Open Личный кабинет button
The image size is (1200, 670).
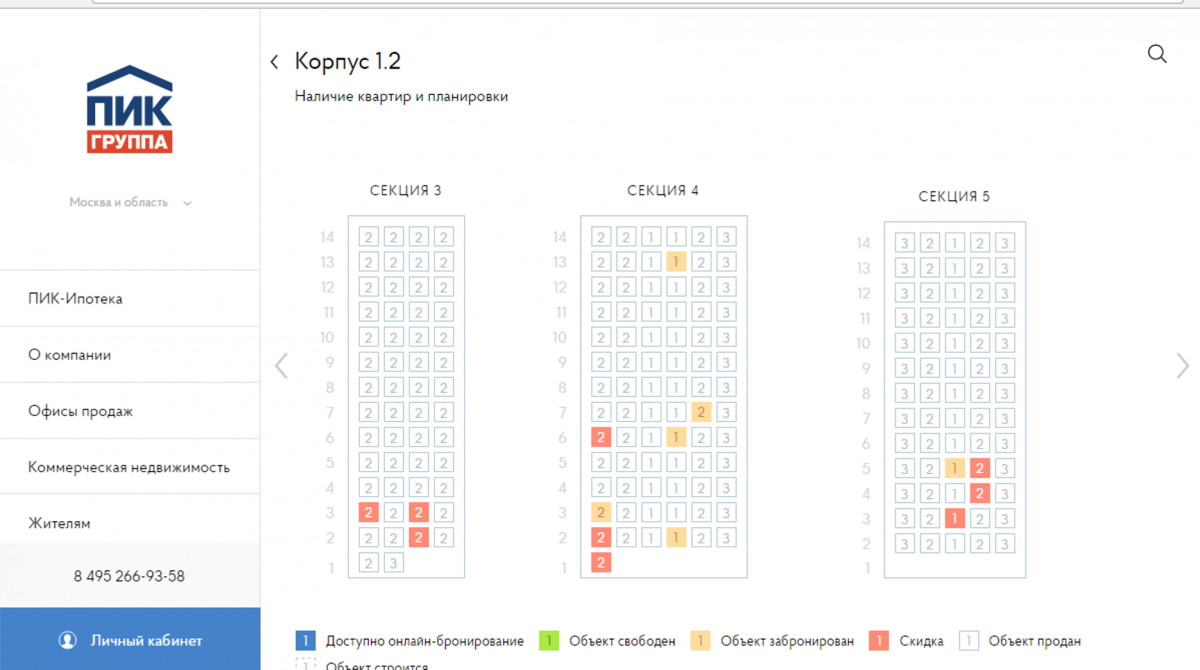[x=130, y=639]
